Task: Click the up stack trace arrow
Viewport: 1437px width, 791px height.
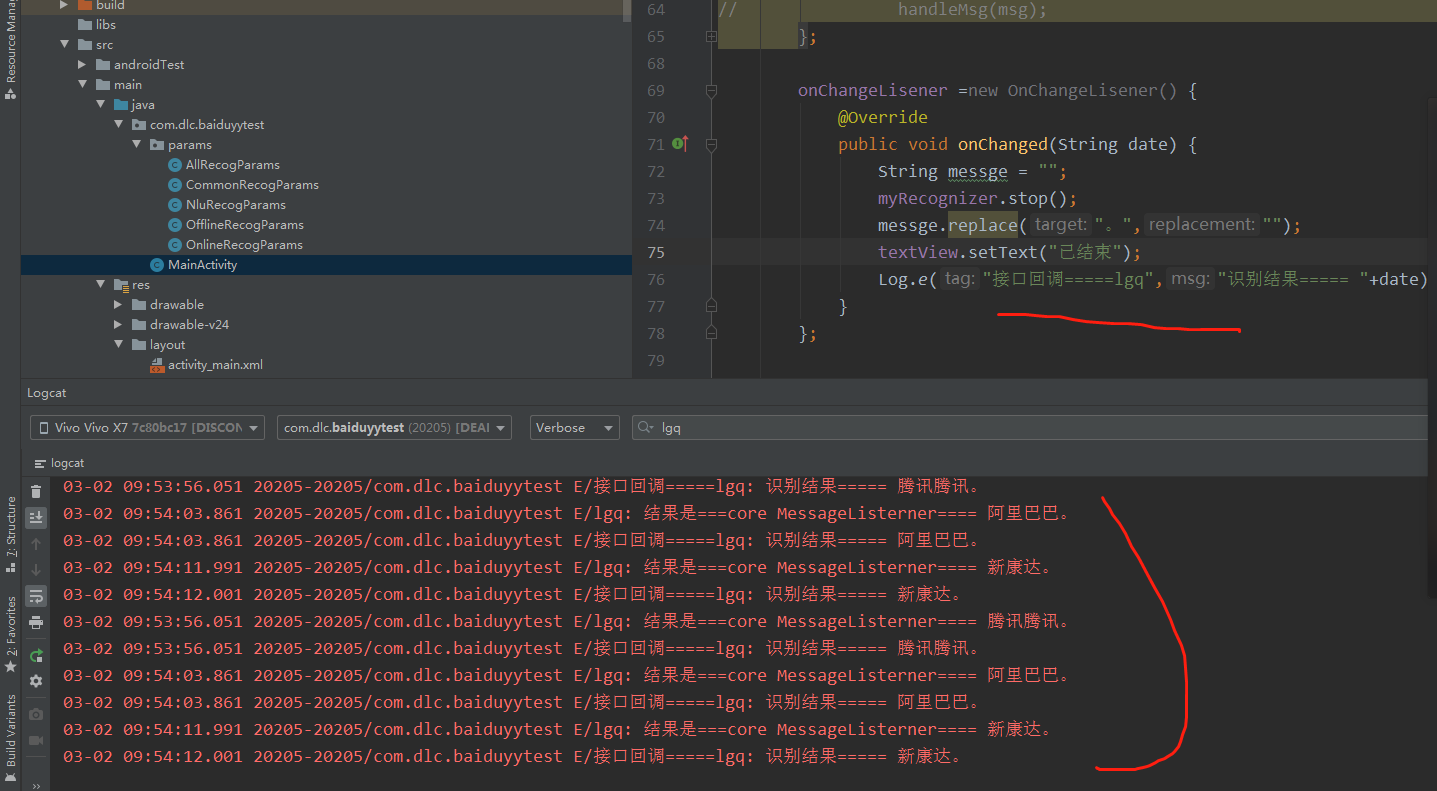Action: coord(36,544)
